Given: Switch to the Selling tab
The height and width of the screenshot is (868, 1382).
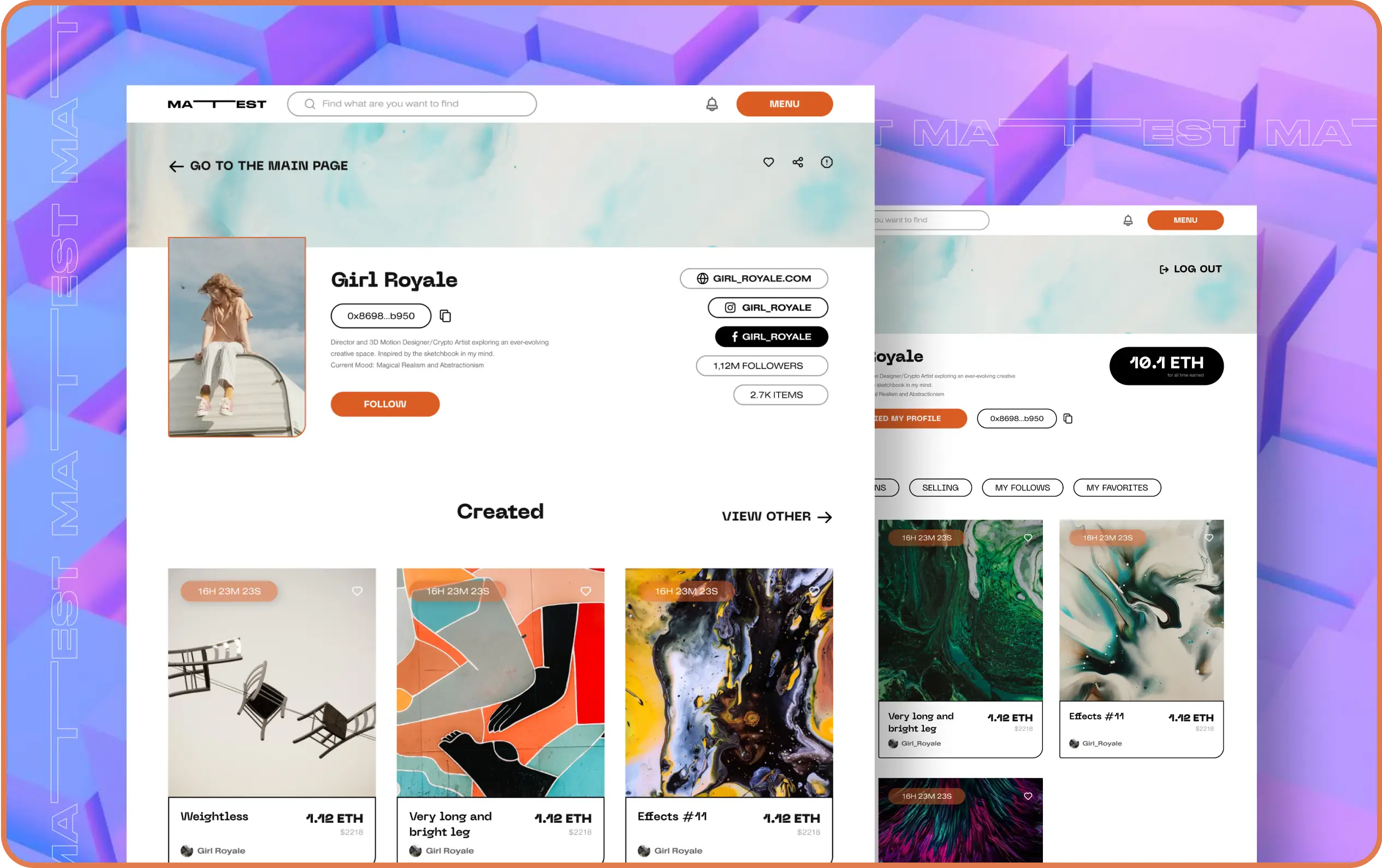Looking at the screenshot, I should coord(940,487).
